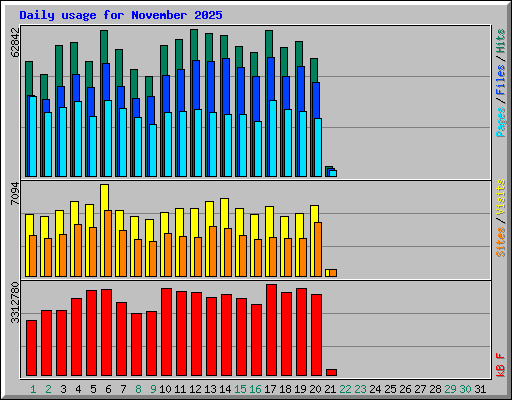Click the cyan "Pages" legend label
The image size is (512, 400).
pos(500,122)
